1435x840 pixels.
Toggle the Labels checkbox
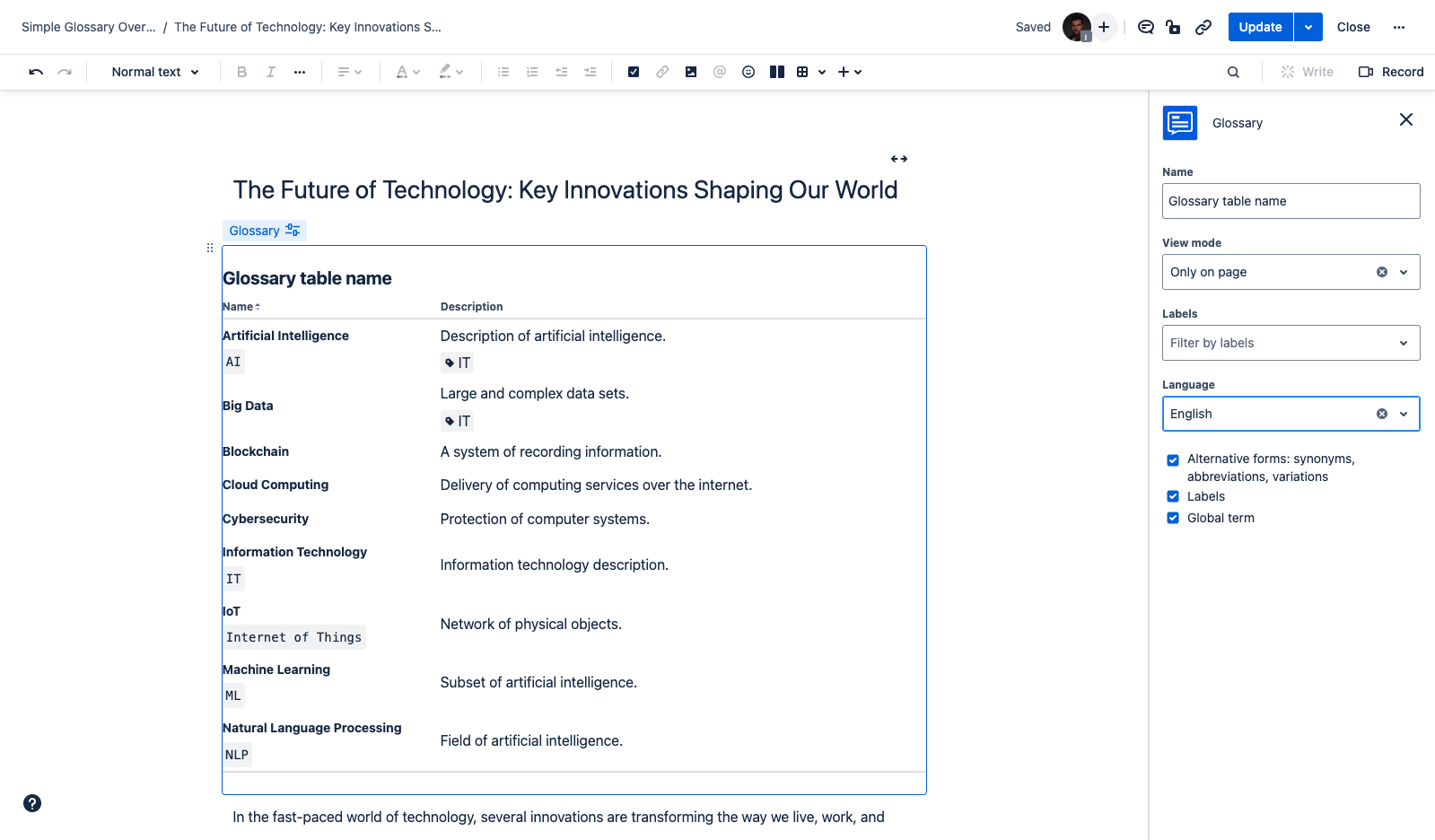1173,496
